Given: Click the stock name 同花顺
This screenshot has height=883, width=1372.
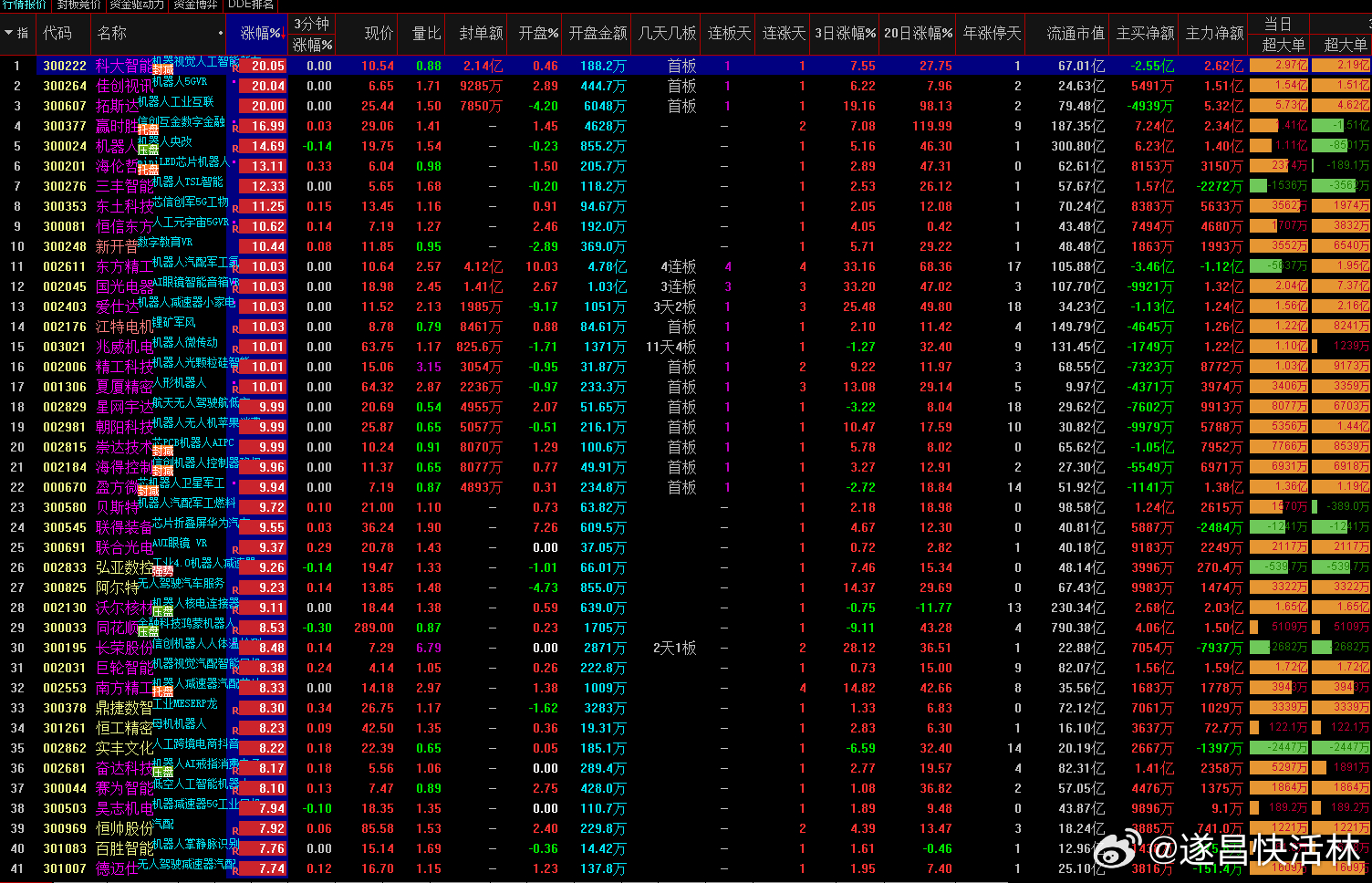Looking at the screenshot, I should coord(117,628).
